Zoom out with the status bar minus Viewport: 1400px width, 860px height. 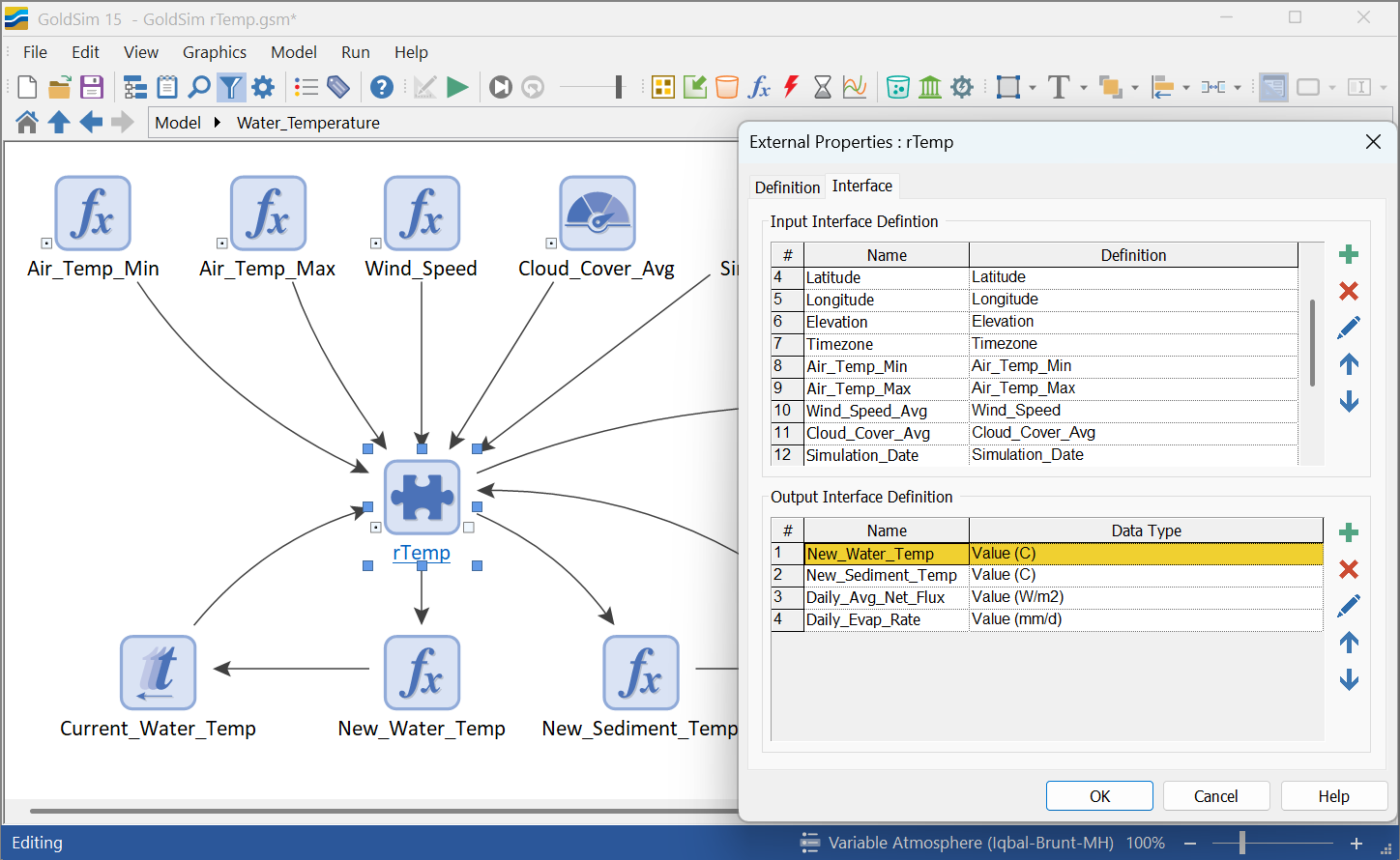[1190, 843]
